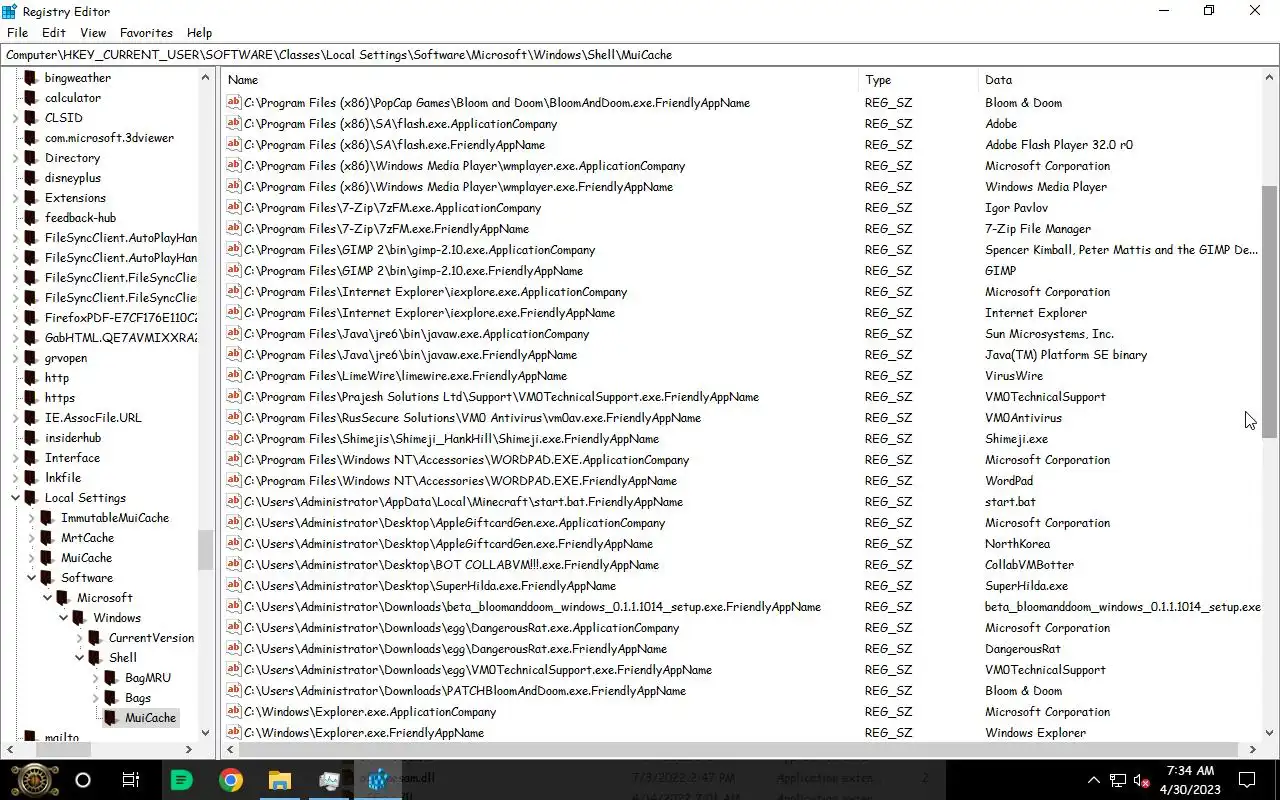Select the vm0av.exe.FriendlyAppName value
Viewport: 1280px width, 800px height.
point(472,417)
